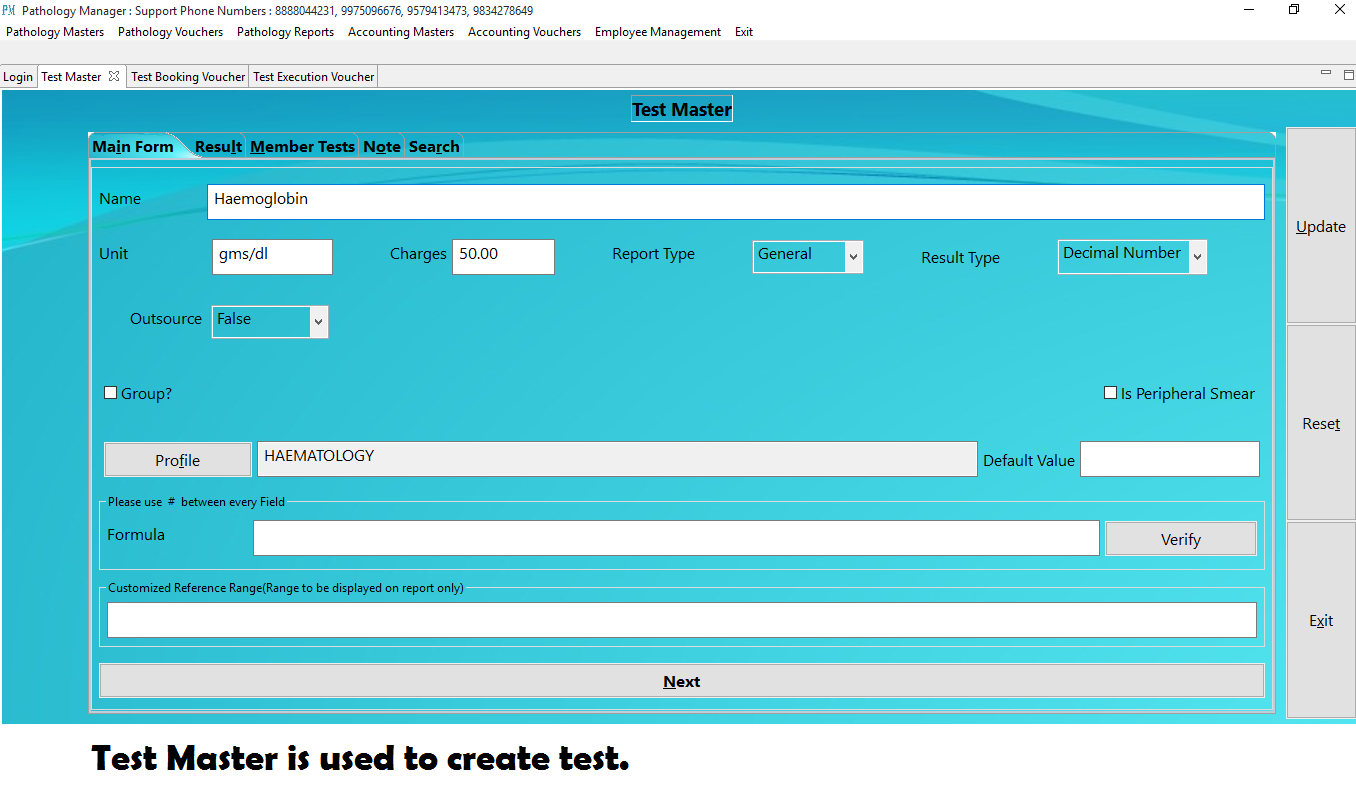The height and width of the screenshot is (793, 1356).
Task: Click the Charges field showing 50.00
Action: (x=503, y=256)
